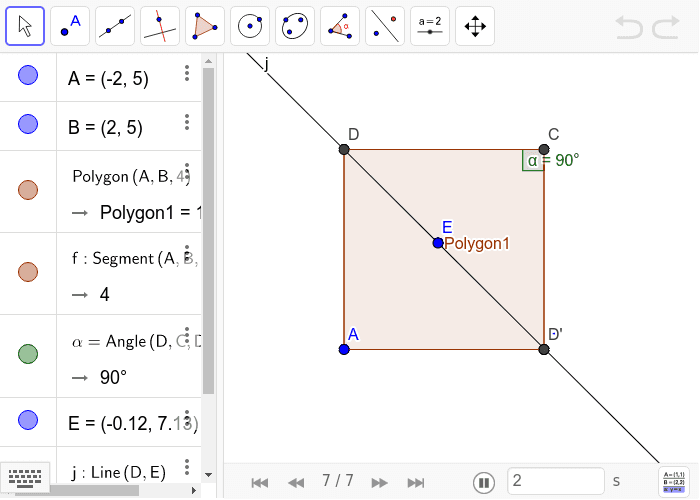
Task: Click the algebra panel scroll-up arrow
Action: pyautogui.click(x=208, y=61)
